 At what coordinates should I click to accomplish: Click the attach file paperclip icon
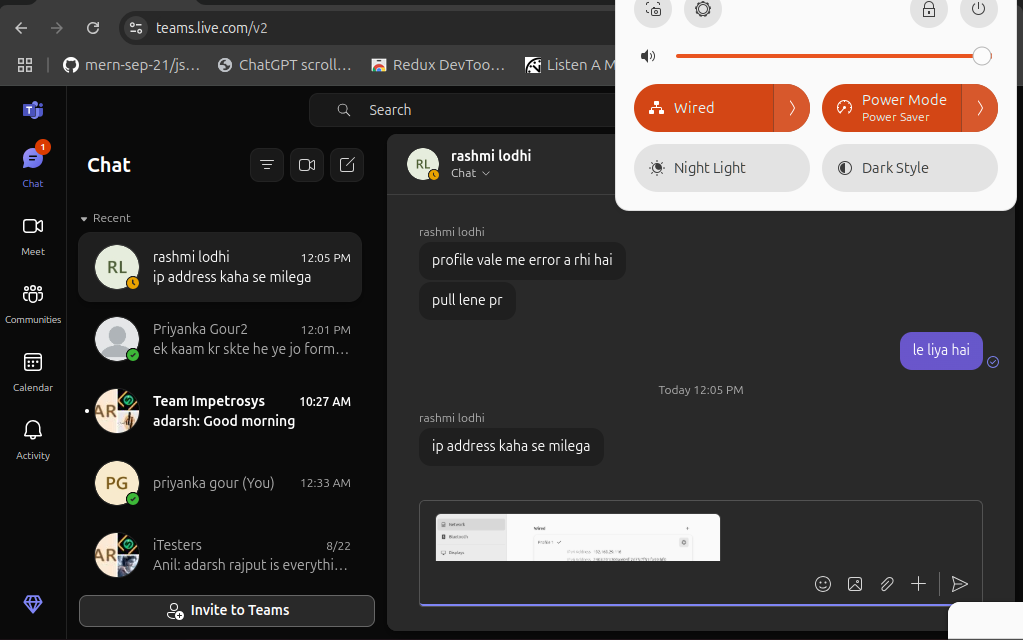(887, 584)
